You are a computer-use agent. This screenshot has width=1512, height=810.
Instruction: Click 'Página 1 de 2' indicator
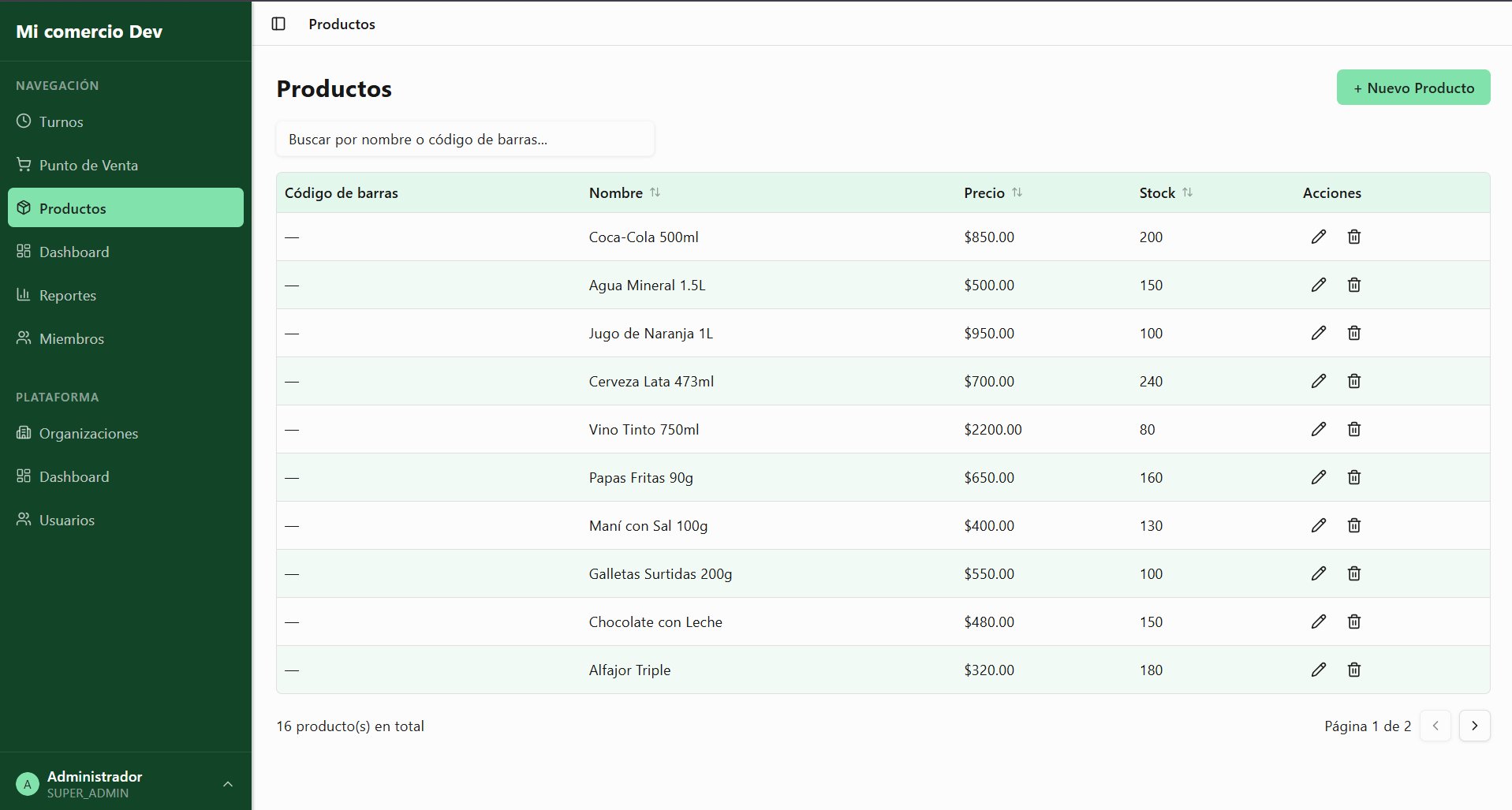coord(1368,726)
